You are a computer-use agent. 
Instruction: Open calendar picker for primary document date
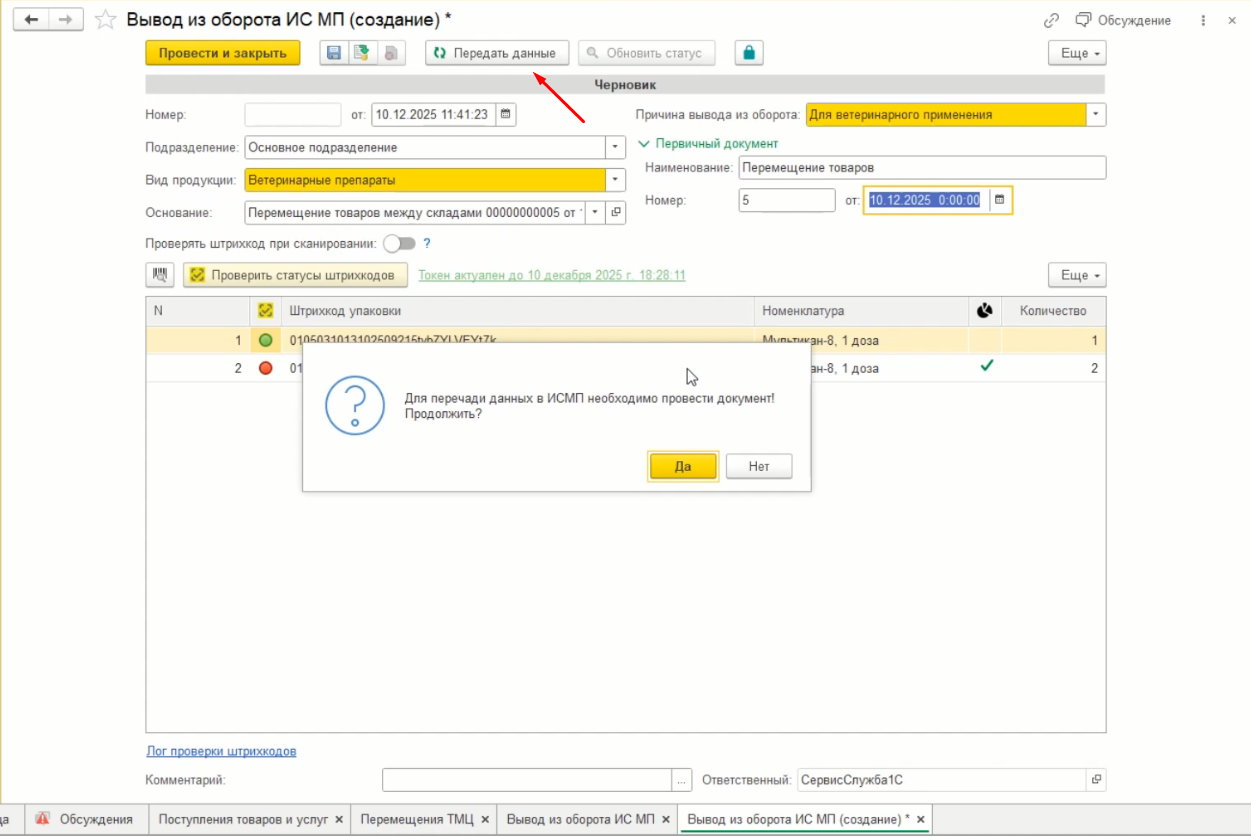(1000, 200)
